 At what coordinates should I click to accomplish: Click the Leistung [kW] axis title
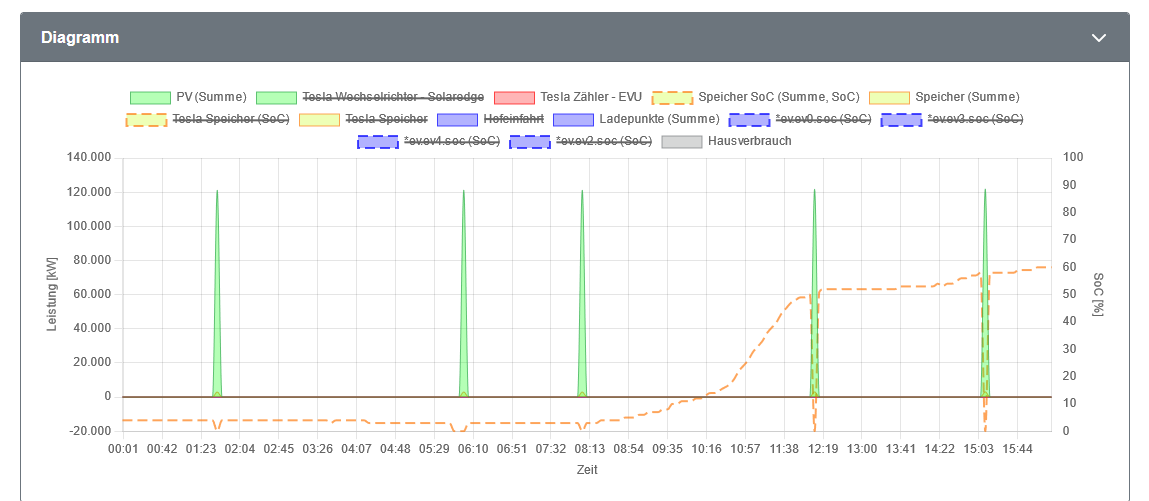click(x=52, y=294)
